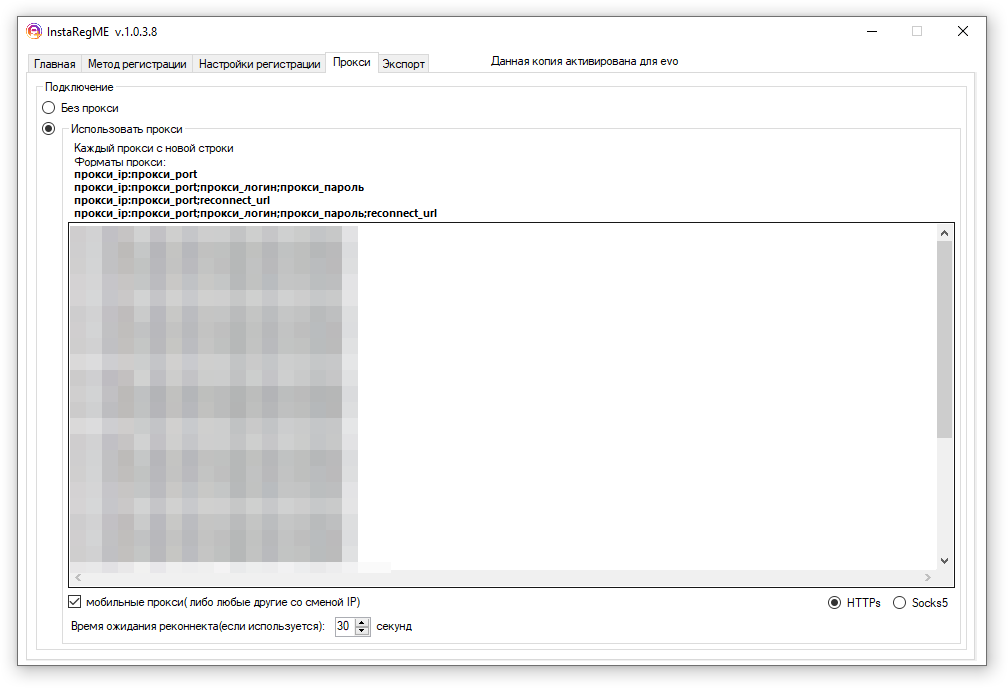Toggle the мобильные прокси checkbox

tap(75, 602)
